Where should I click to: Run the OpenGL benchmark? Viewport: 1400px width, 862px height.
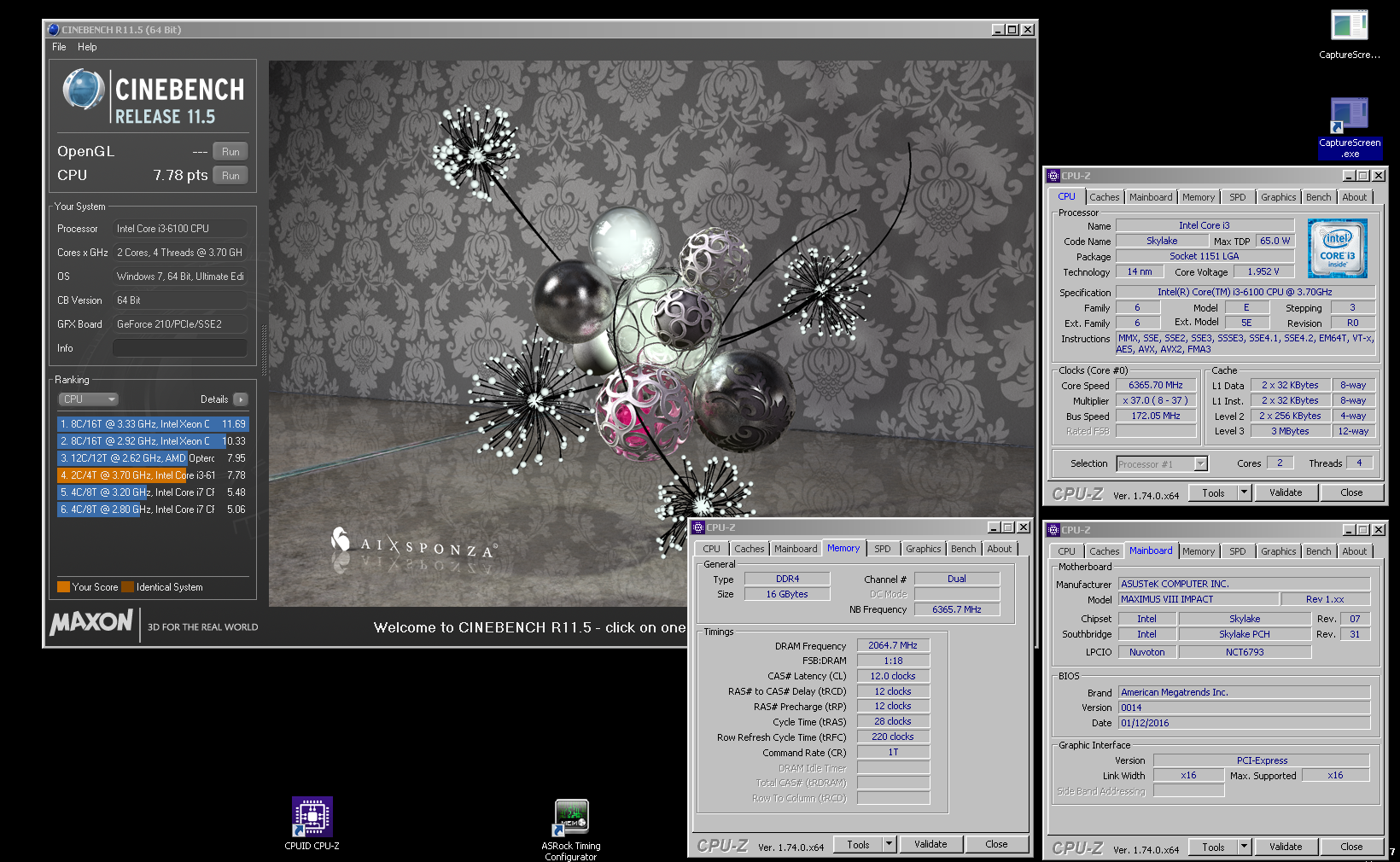pos(230,151)
